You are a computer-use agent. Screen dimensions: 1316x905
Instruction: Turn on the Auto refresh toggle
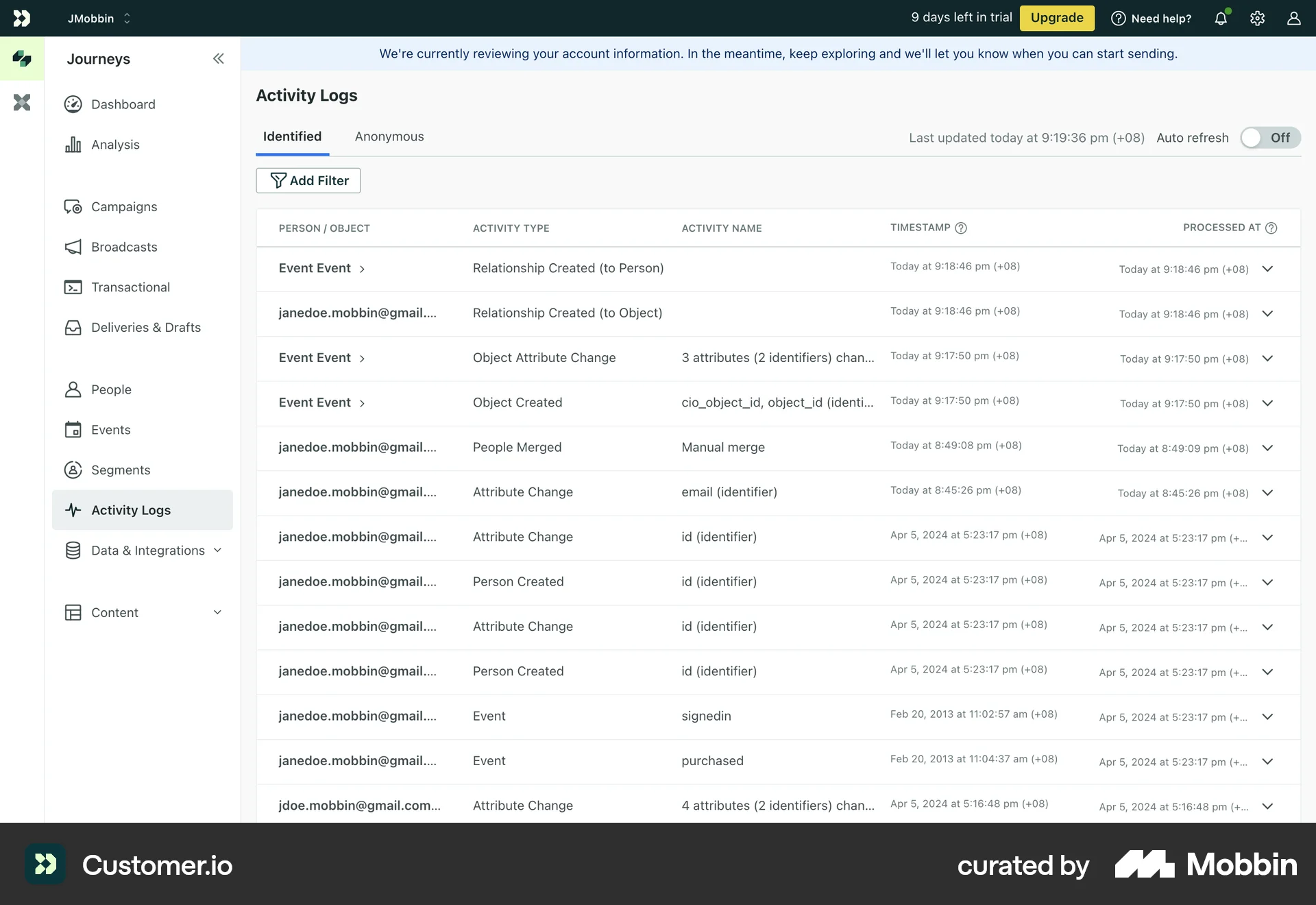point(1269,137)
